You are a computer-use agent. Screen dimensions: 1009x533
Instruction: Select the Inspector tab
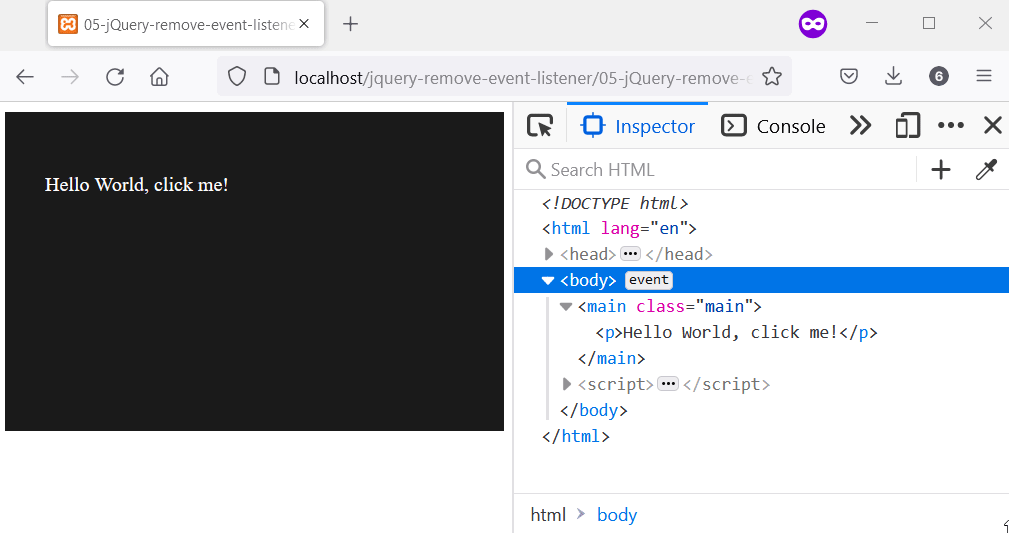click(638, 126)
